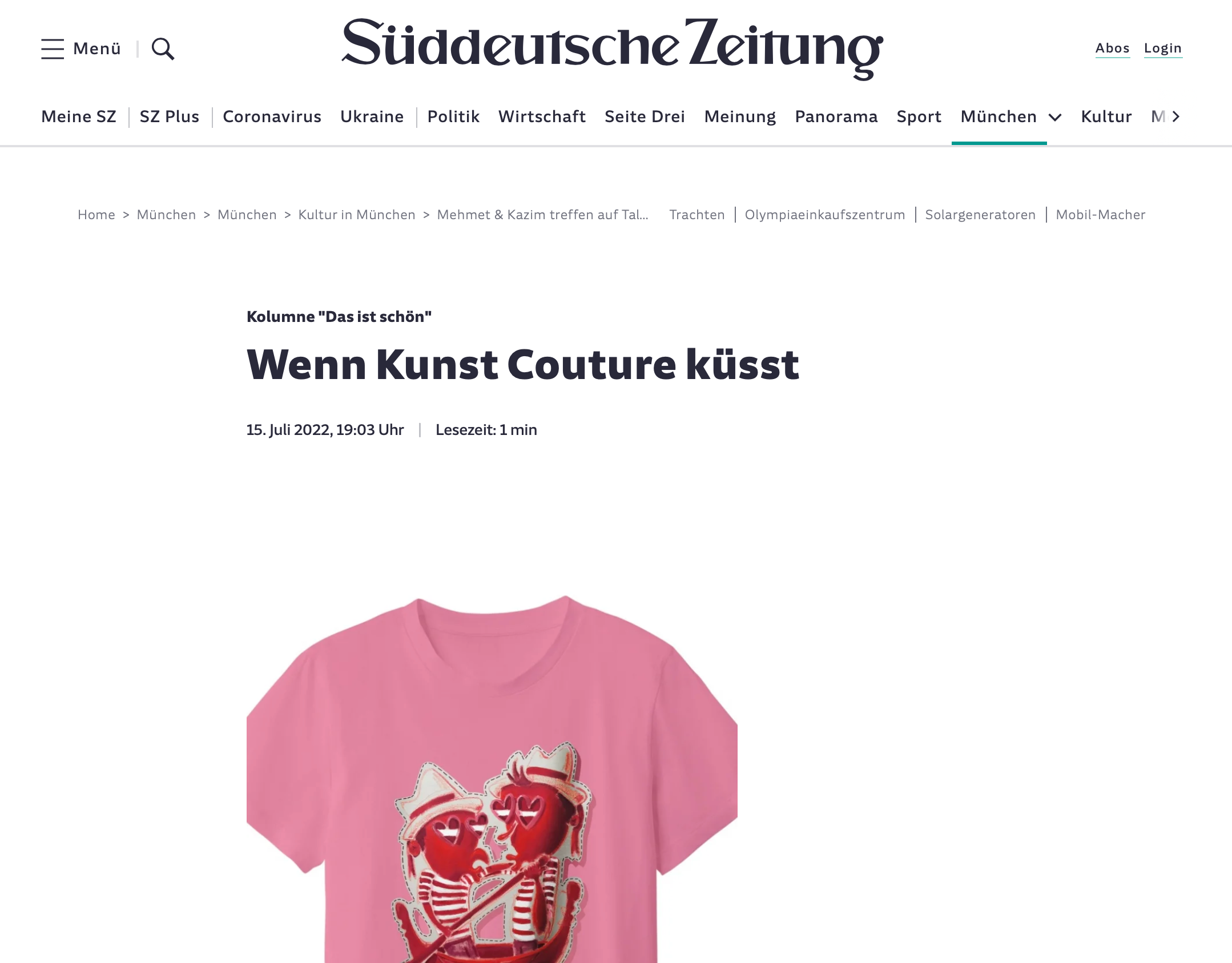Expand the München section dropdown chevron

coord(1055,117)
